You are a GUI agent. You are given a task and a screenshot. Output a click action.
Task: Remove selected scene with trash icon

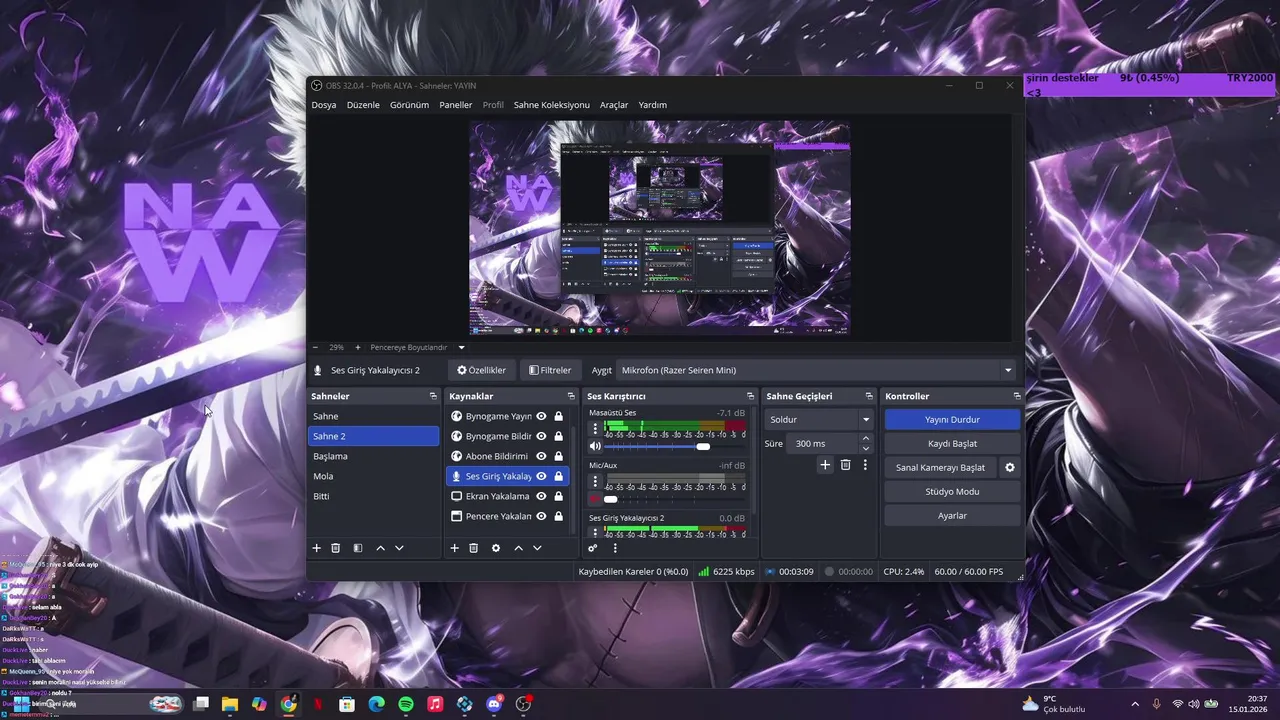pos(336,548)
